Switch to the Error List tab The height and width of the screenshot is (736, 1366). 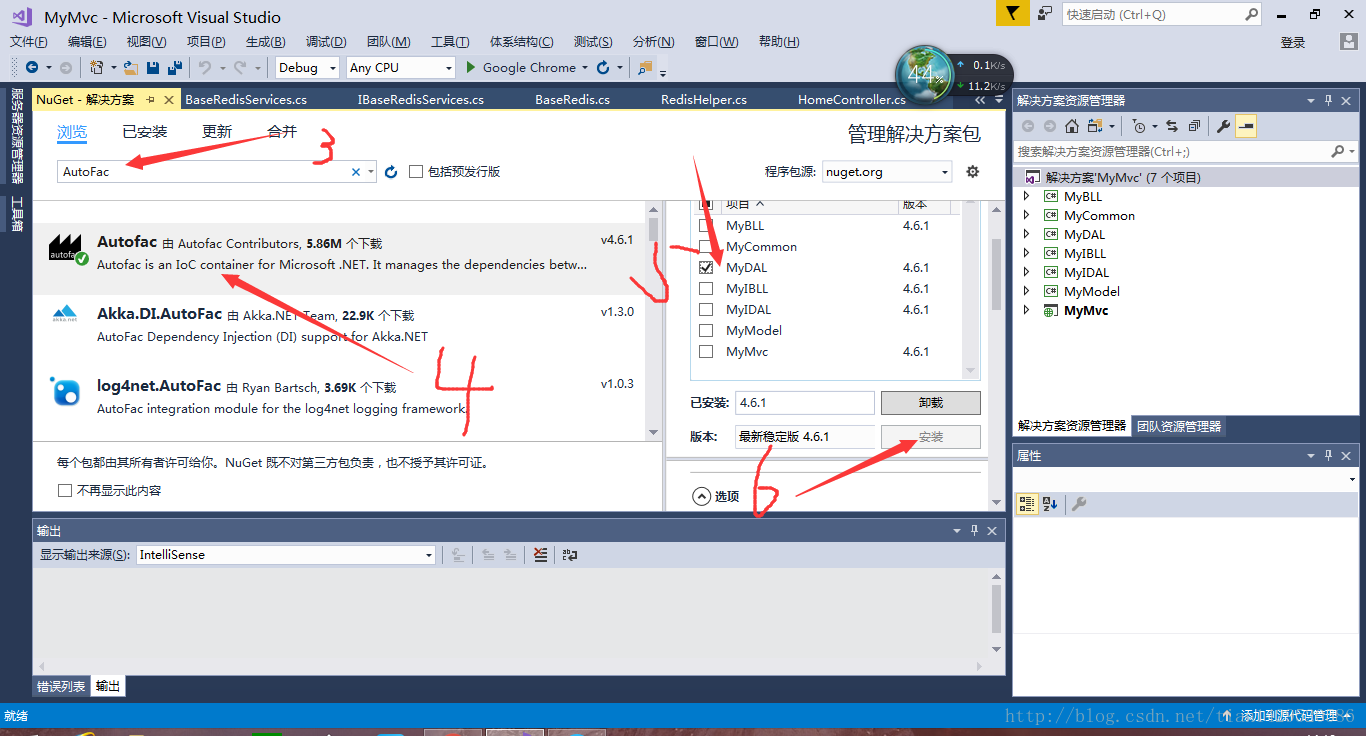coord(61,686)
